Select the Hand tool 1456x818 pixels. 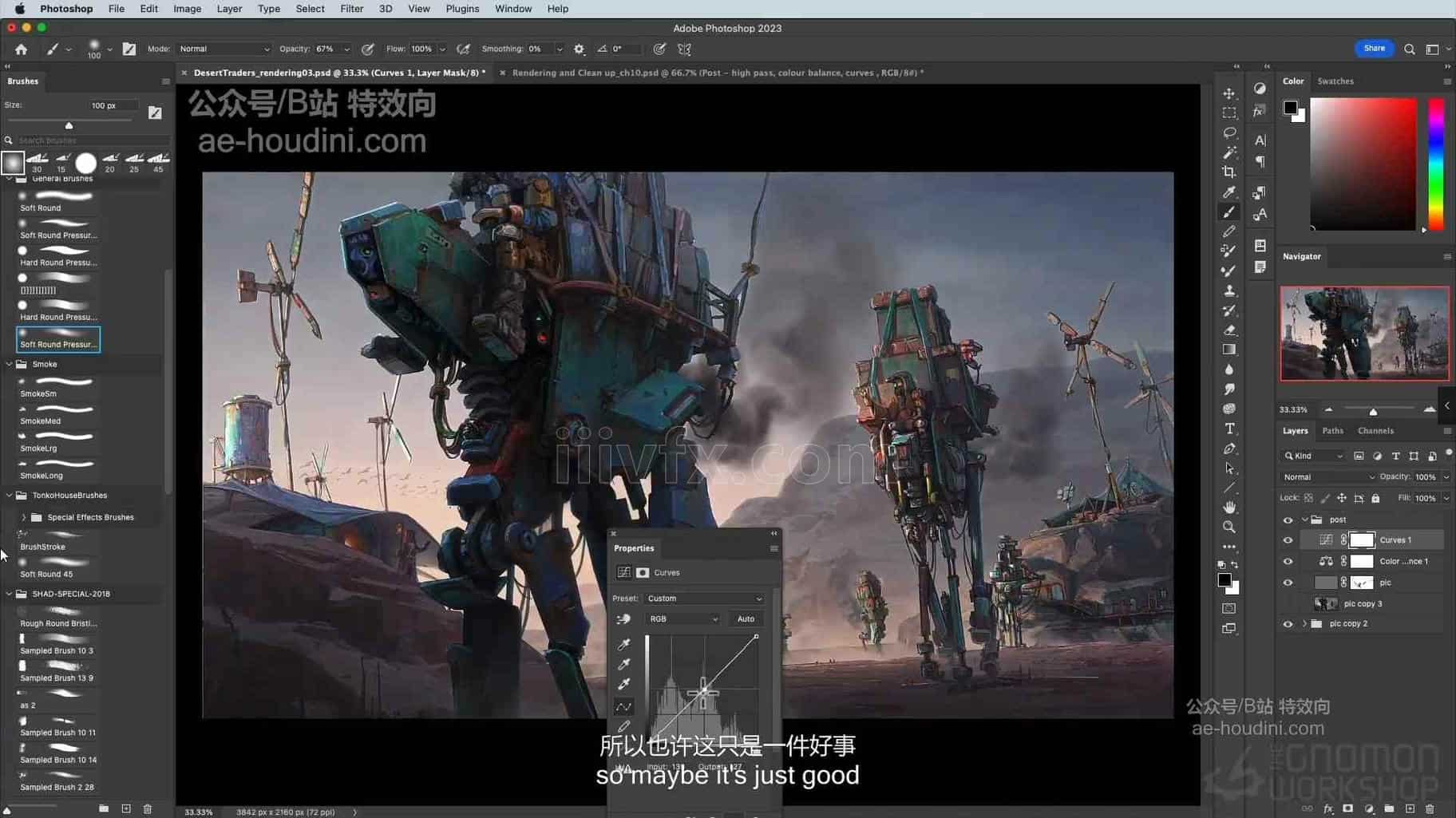[1229, 508]
